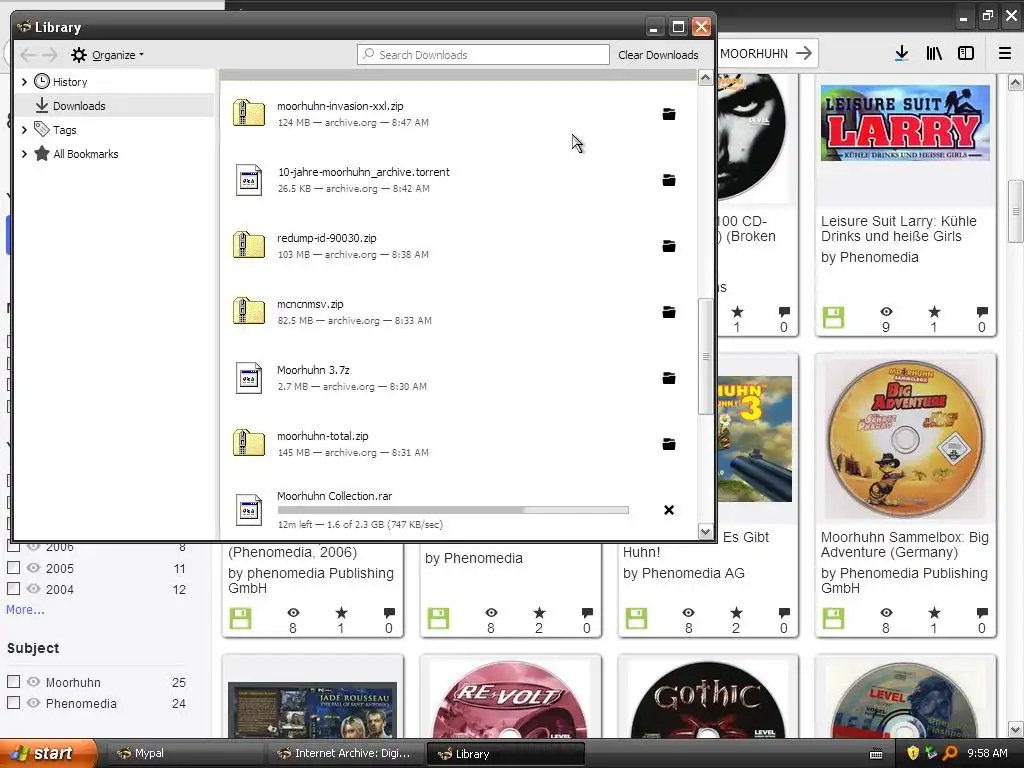Screen dimensions: 1024x768
Task: Toggle eye icon for Moorhuhn subject
Action: click(x=33, y=682)
